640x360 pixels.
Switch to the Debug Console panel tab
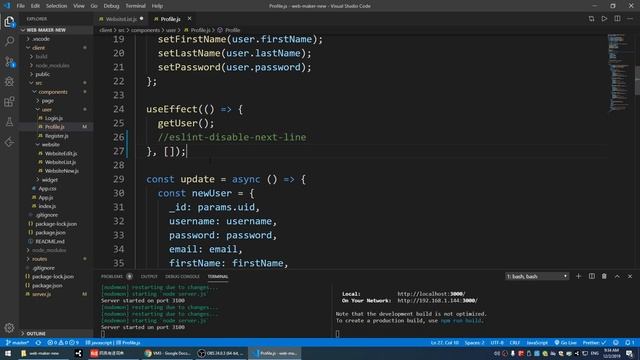(182, 276)
